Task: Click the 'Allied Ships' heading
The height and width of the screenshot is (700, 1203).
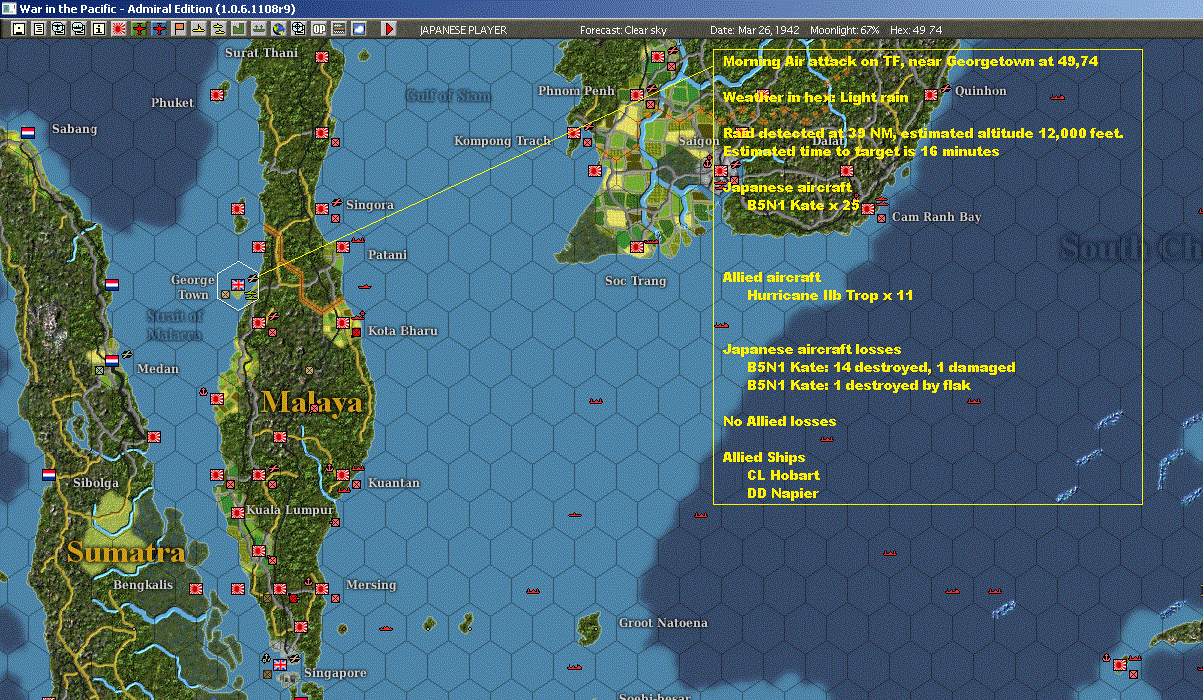Action: [764, 457]
